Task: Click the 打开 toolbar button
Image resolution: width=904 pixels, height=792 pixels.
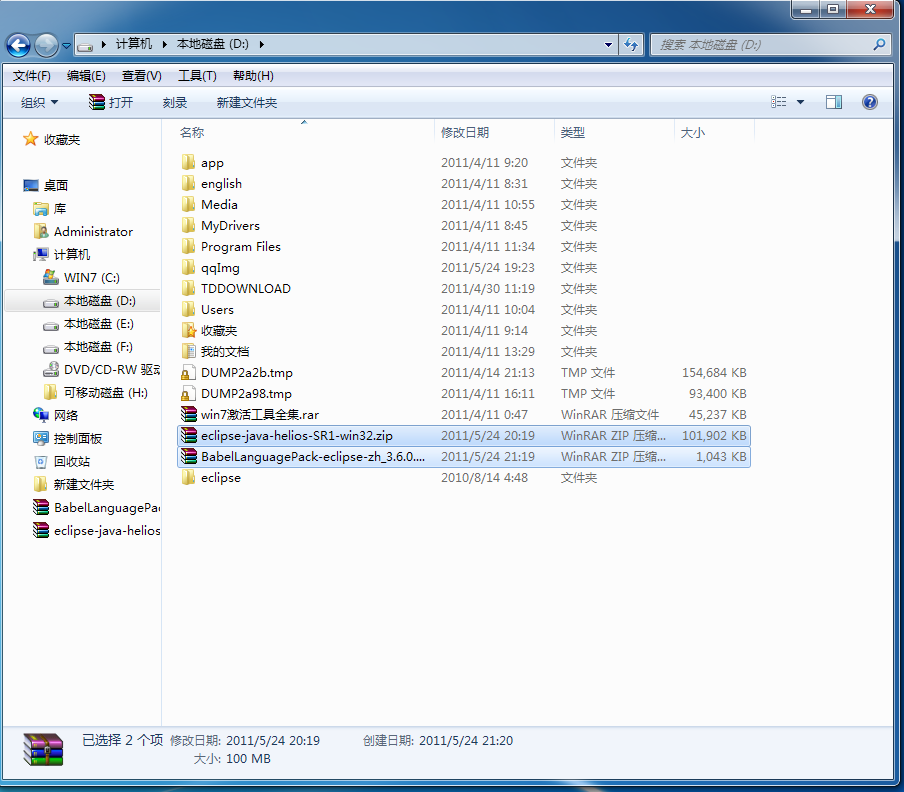Action: point(111,103)
